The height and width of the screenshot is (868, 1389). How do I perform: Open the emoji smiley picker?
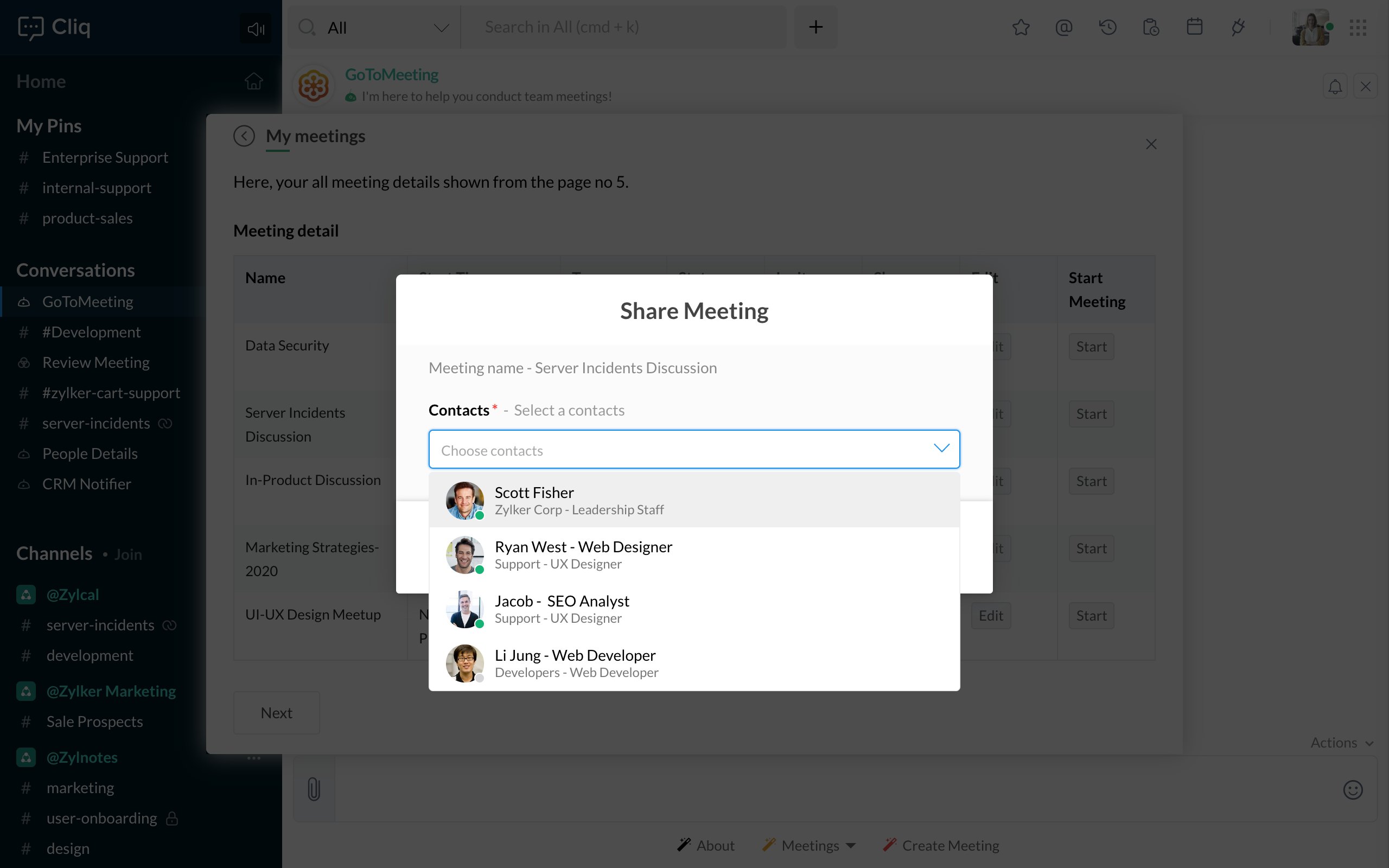click(1353, 789)
